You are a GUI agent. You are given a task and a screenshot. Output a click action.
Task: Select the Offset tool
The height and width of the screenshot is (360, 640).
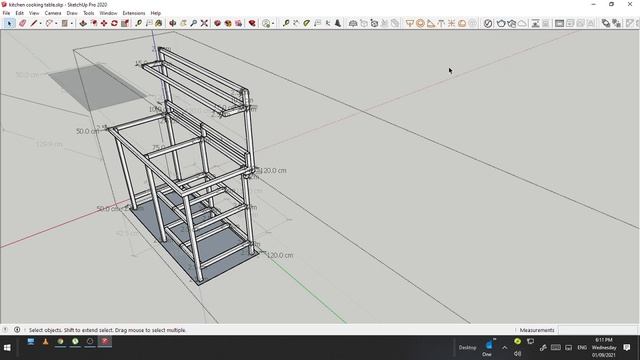pyautogui.click(x=94, y=23)
